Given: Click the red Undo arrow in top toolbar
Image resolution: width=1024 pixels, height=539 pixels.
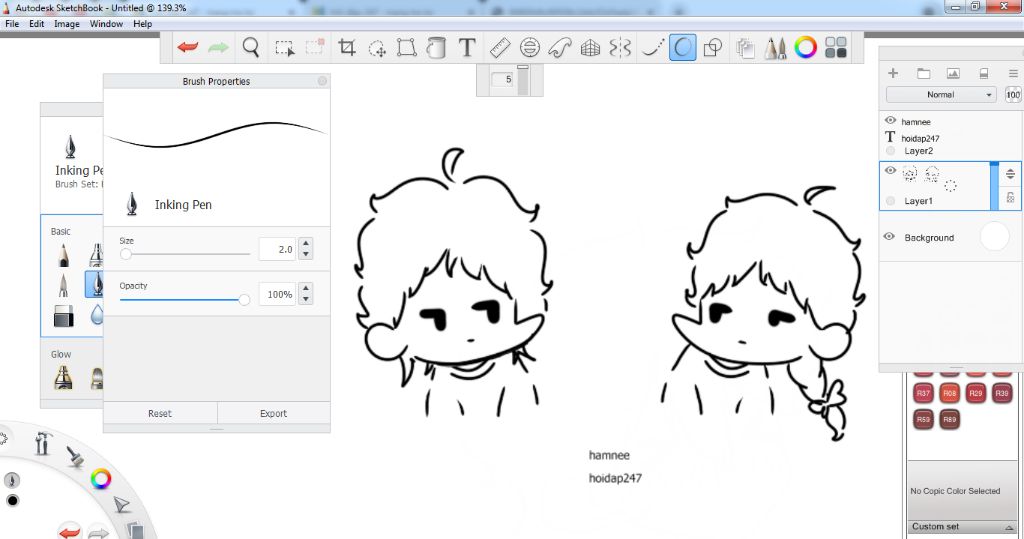Looking at the screenshot, I should click(187, 47).
